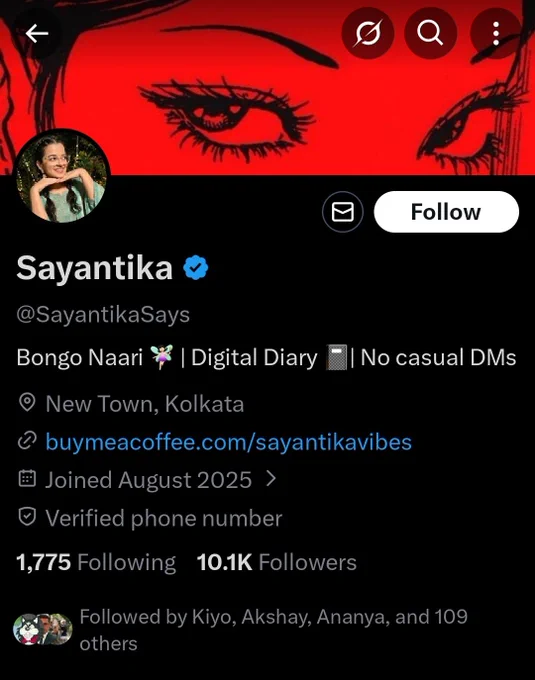Tap the Joined August 2025 text
Screen dimensions: 535x680
click(x=148, y=480)
